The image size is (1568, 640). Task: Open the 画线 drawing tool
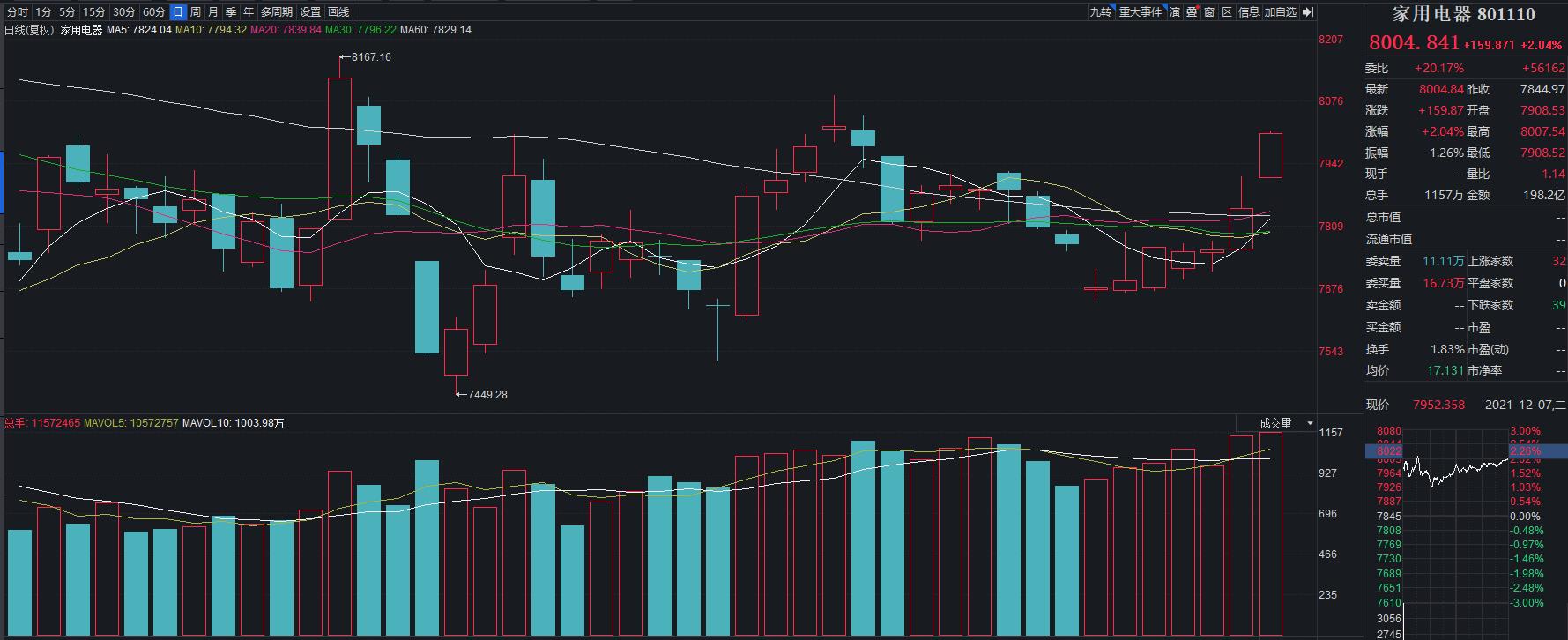click(338, 11)
